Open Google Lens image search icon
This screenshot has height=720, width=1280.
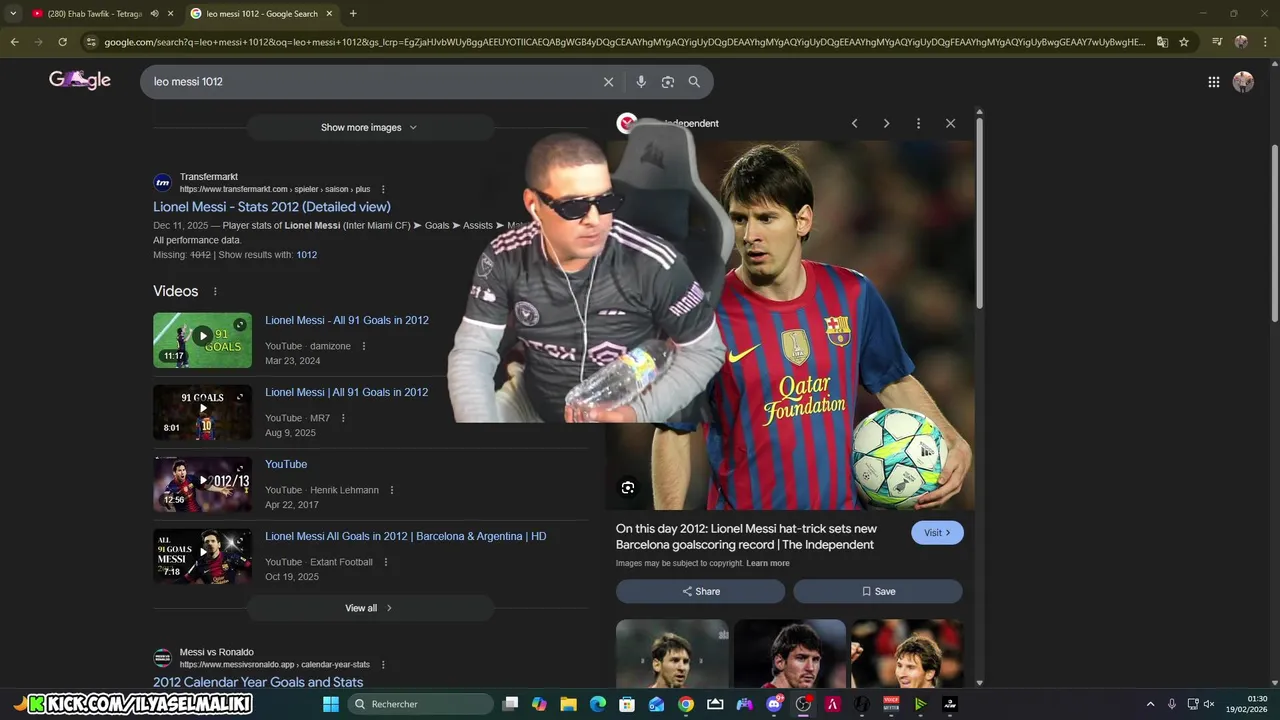coord(668,82)
